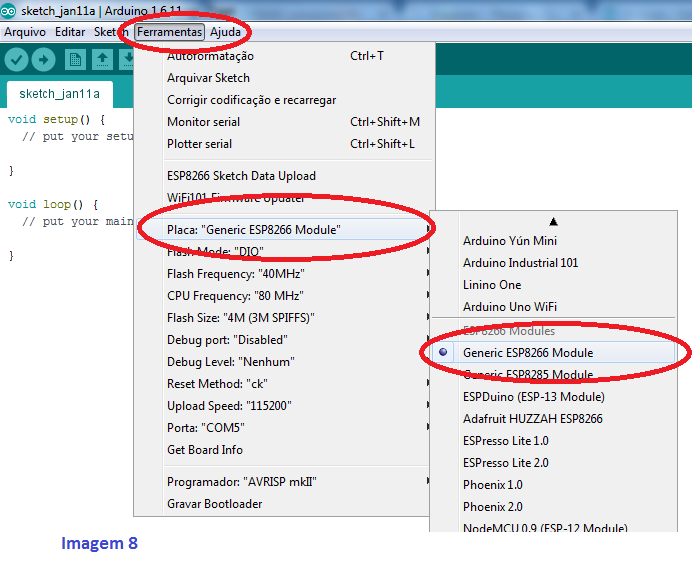The image size is (692, 570).
Task: Click the 'void setup() {' code line
Action: coord(56,120)
